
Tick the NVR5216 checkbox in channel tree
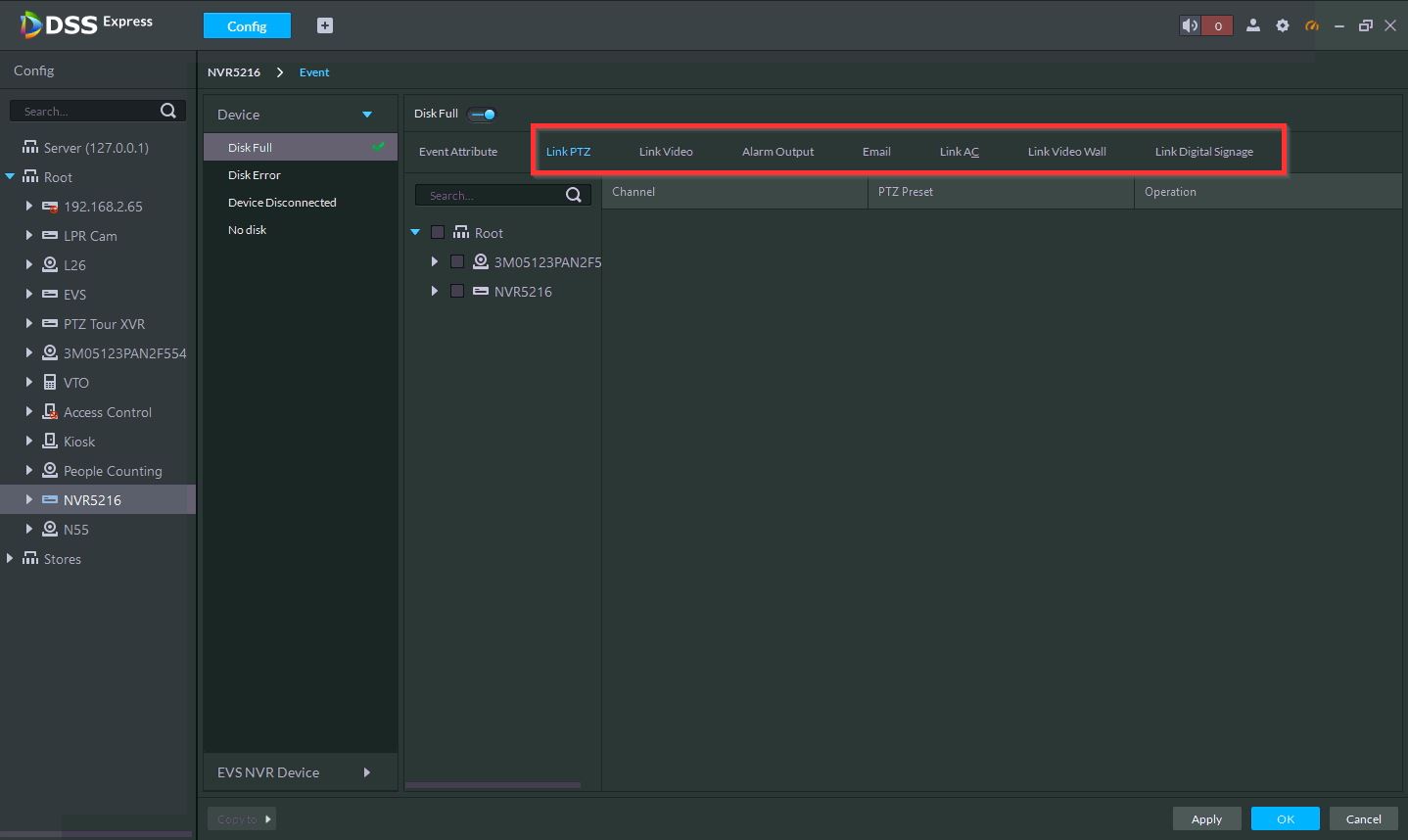click(x=457, y=291)
